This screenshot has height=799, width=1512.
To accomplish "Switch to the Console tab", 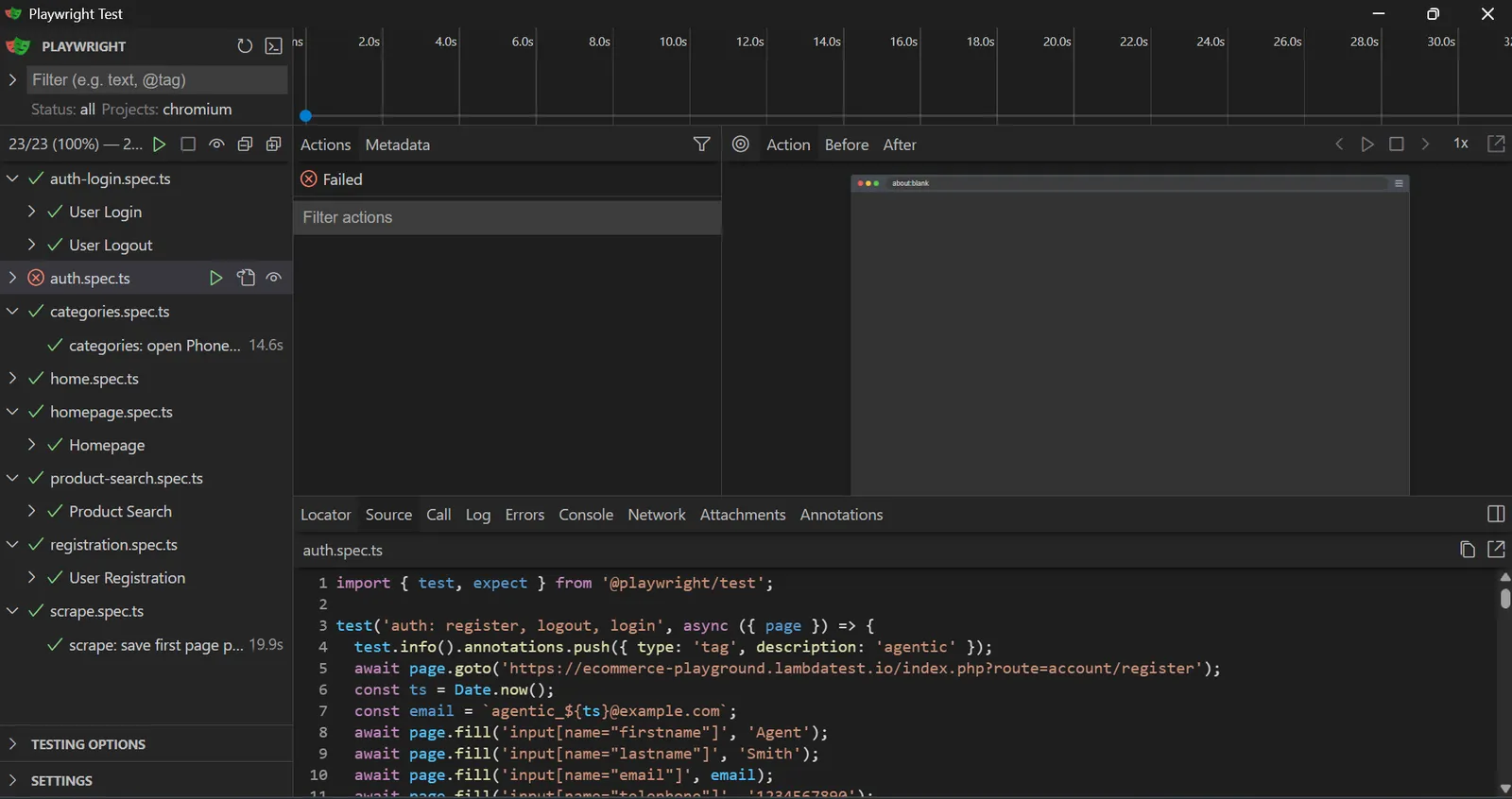I will (x=586, y=515).
